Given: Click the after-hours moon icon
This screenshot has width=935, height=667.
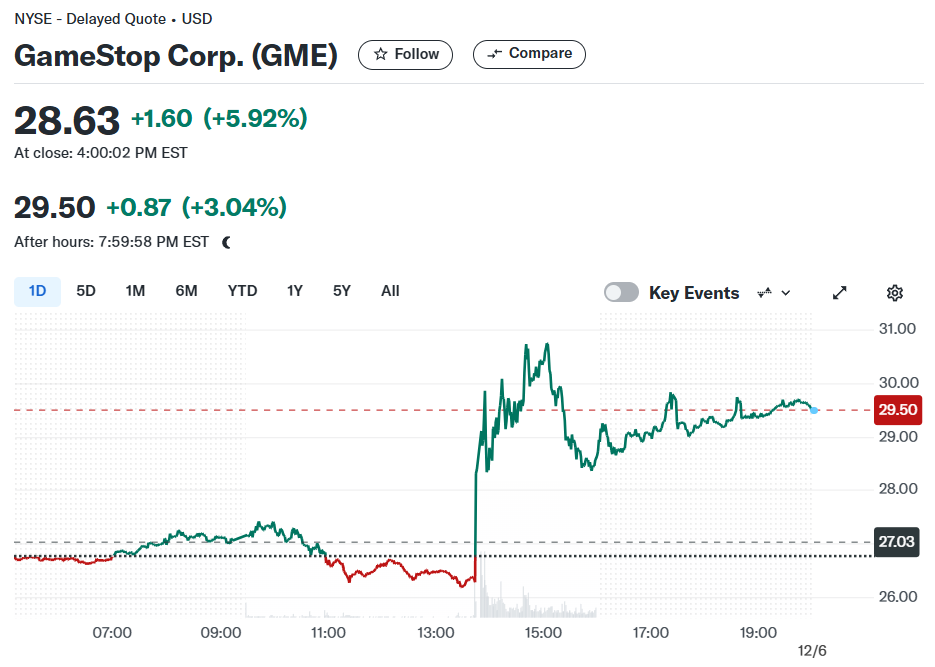Looking at the screenshot, I should pos(227,242).
